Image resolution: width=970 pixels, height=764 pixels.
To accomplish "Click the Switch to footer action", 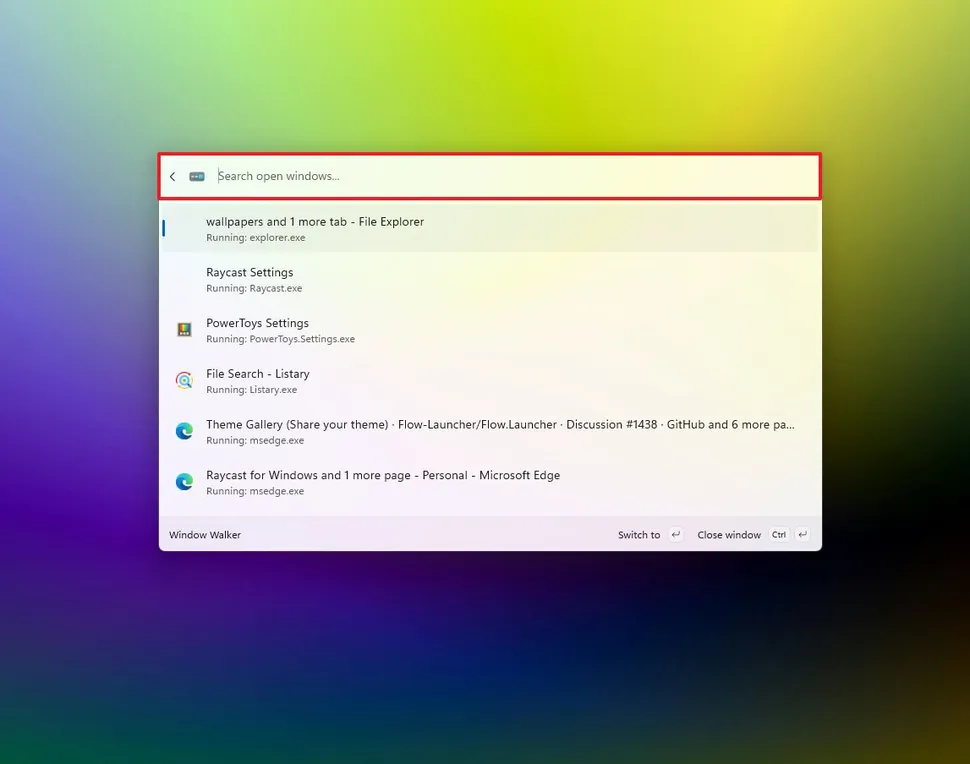I will [638, 534].
